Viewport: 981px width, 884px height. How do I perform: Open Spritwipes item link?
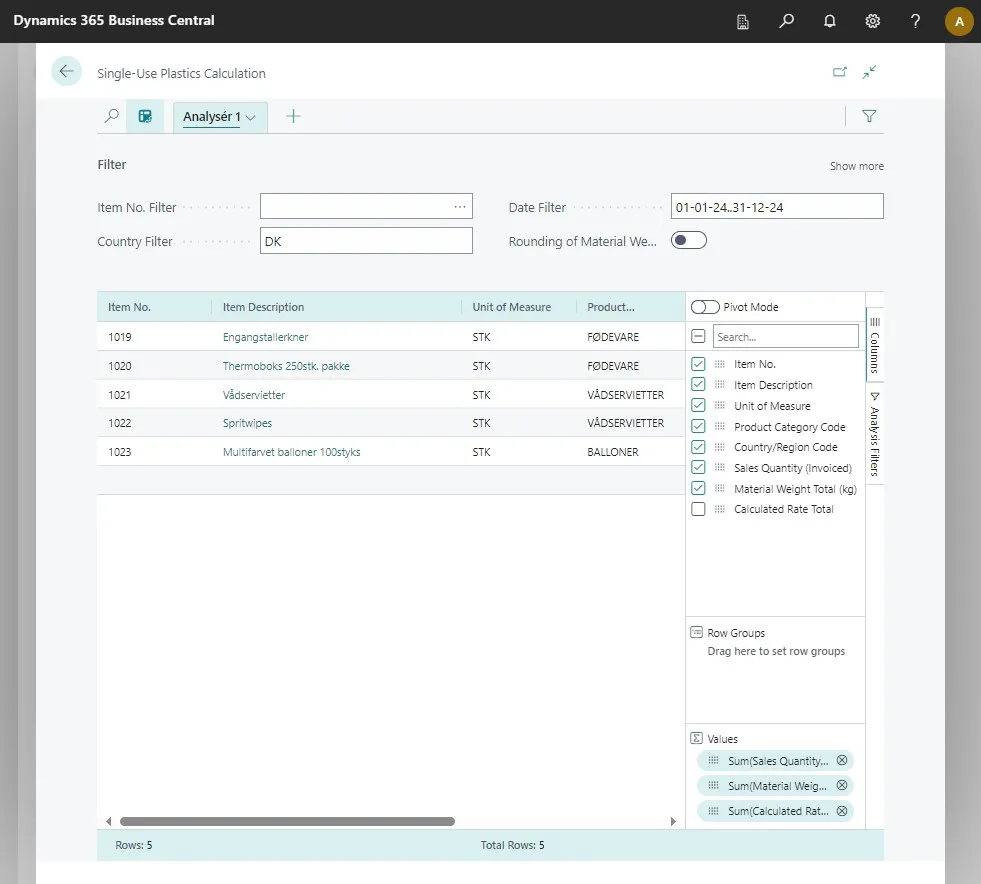pos(247,424)
